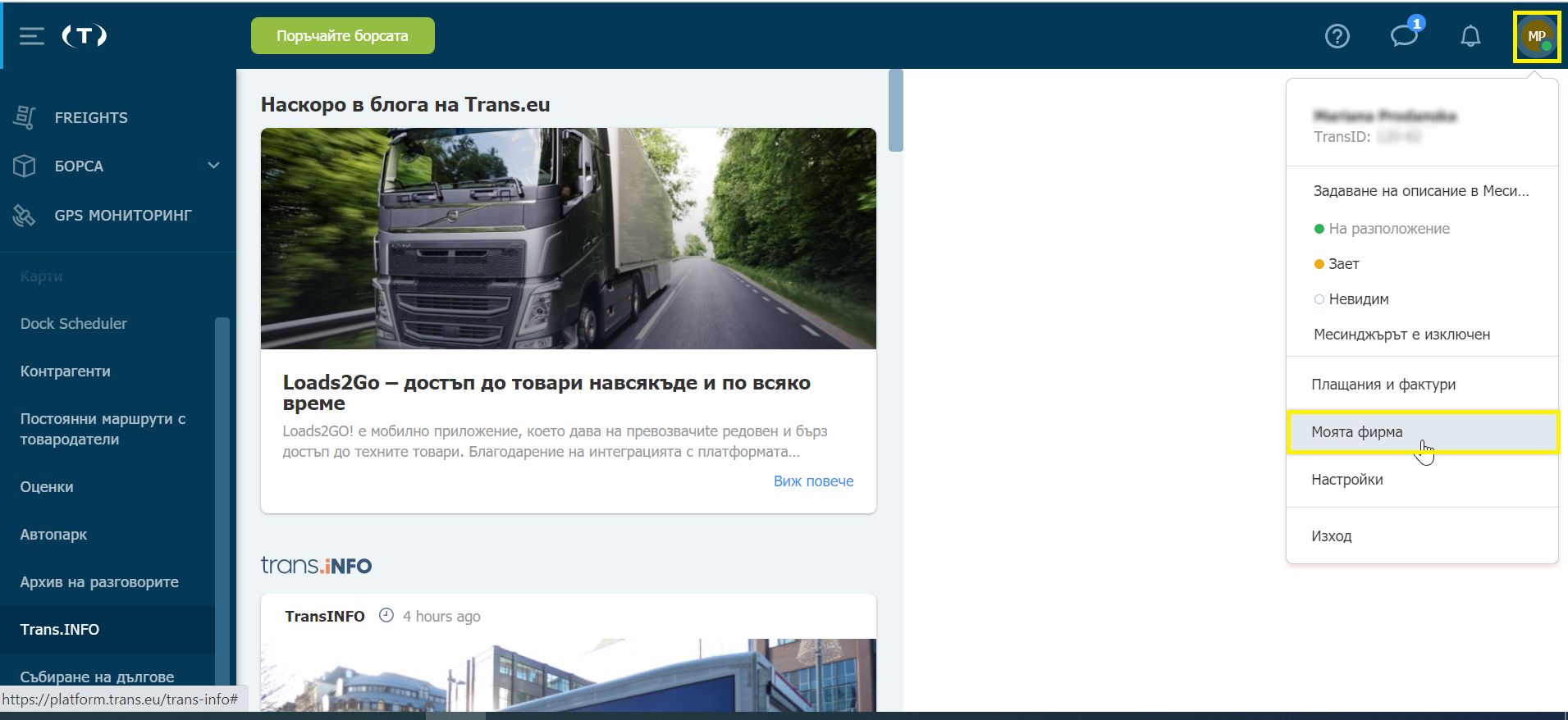Click the trans.iNFO logo heading
The height and width of the screenshot is (720, 1568).
(x=316, y=565)
